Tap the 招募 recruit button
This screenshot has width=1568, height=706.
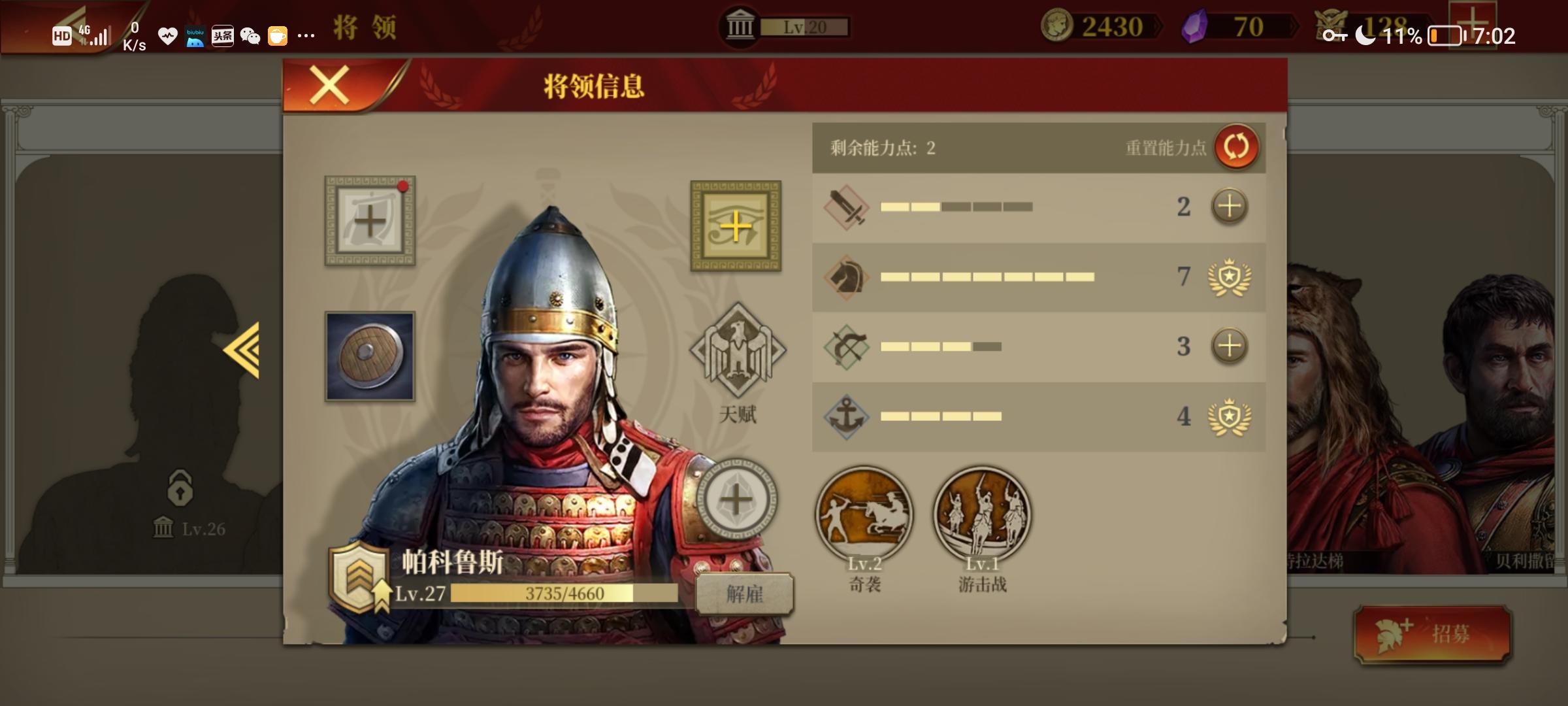click(1433, 634)
